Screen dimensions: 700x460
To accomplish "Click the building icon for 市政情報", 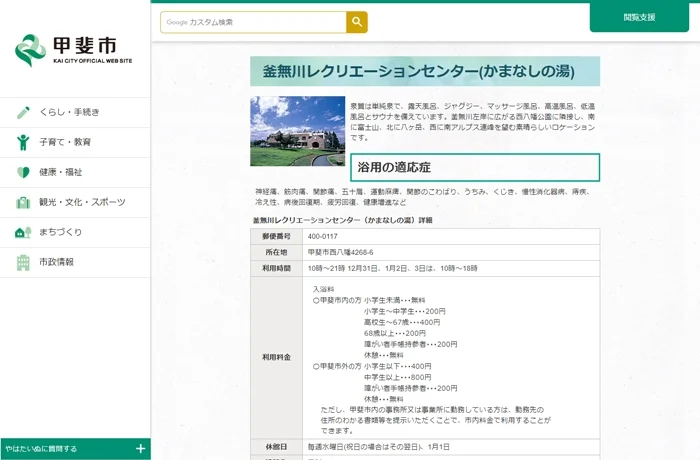I will (23, 262).
